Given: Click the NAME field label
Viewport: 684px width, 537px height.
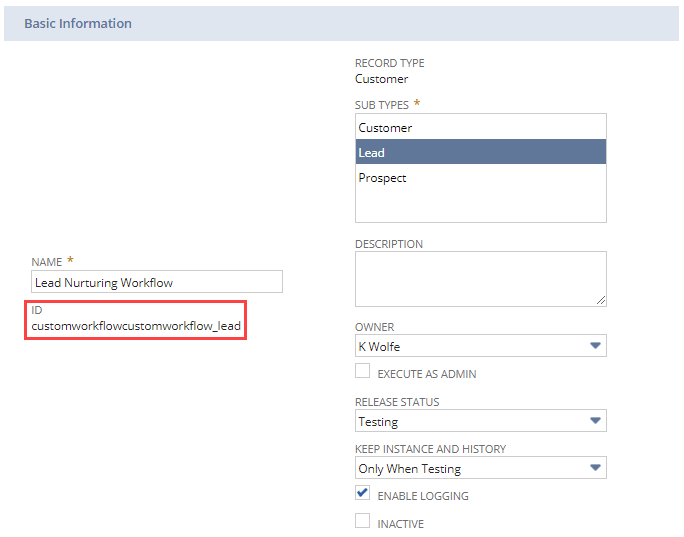Looking at the screenshot, I should coord(47,262).
